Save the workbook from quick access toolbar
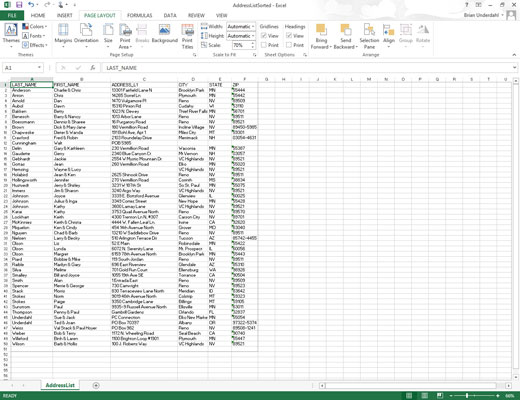Screen dimensions: 520x400 [19, 5]
